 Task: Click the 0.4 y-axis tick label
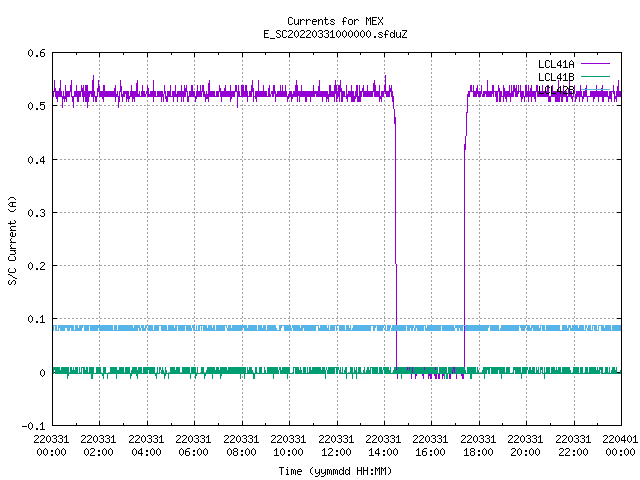(x=37, y=160)
